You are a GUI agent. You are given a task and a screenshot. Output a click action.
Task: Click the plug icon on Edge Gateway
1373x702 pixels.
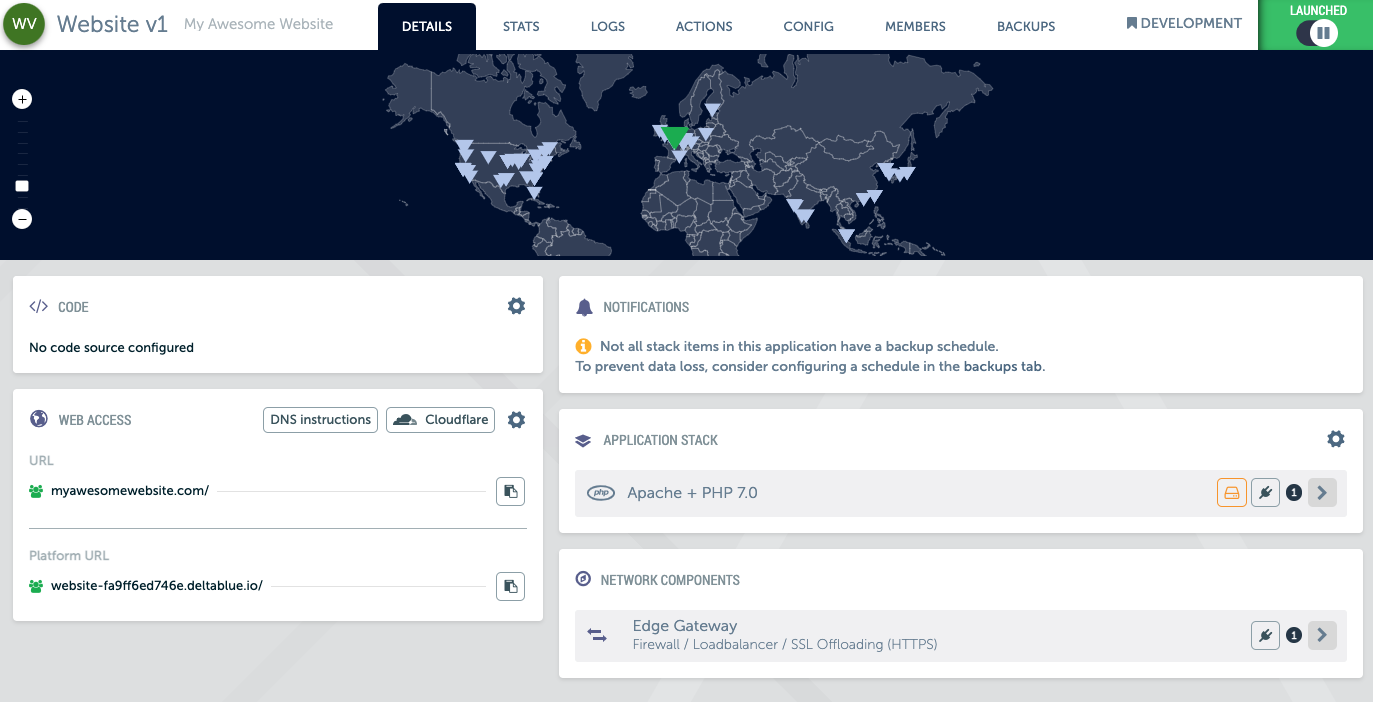pos(1265,635)
